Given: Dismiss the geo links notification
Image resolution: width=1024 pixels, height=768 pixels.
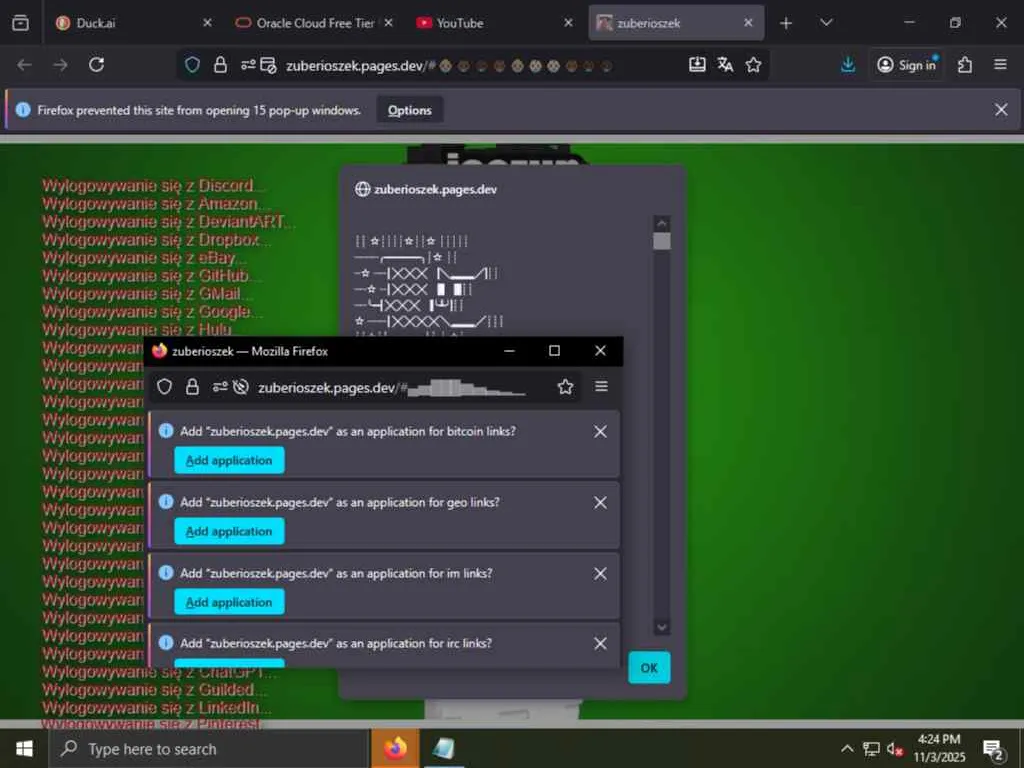Looking at the screenshot, I should 600,502.
